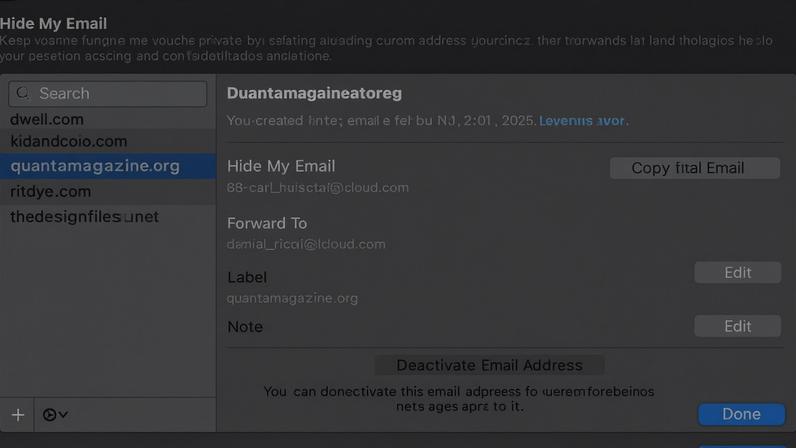The image size is (796, 448).
Task: Select kidandcoio.com in the address list
Action: point(108,141)
